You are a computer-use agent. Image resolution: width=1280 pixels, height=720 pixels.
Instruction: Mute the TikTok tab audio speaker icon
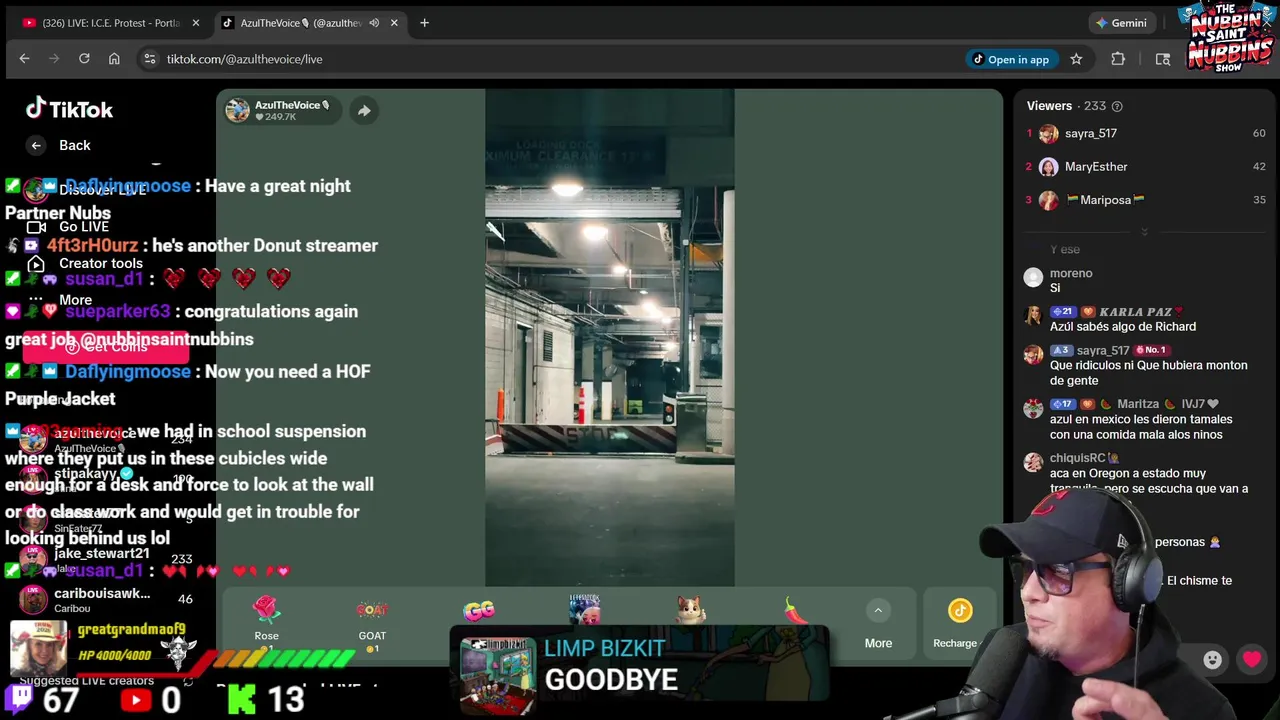[374, 23]
